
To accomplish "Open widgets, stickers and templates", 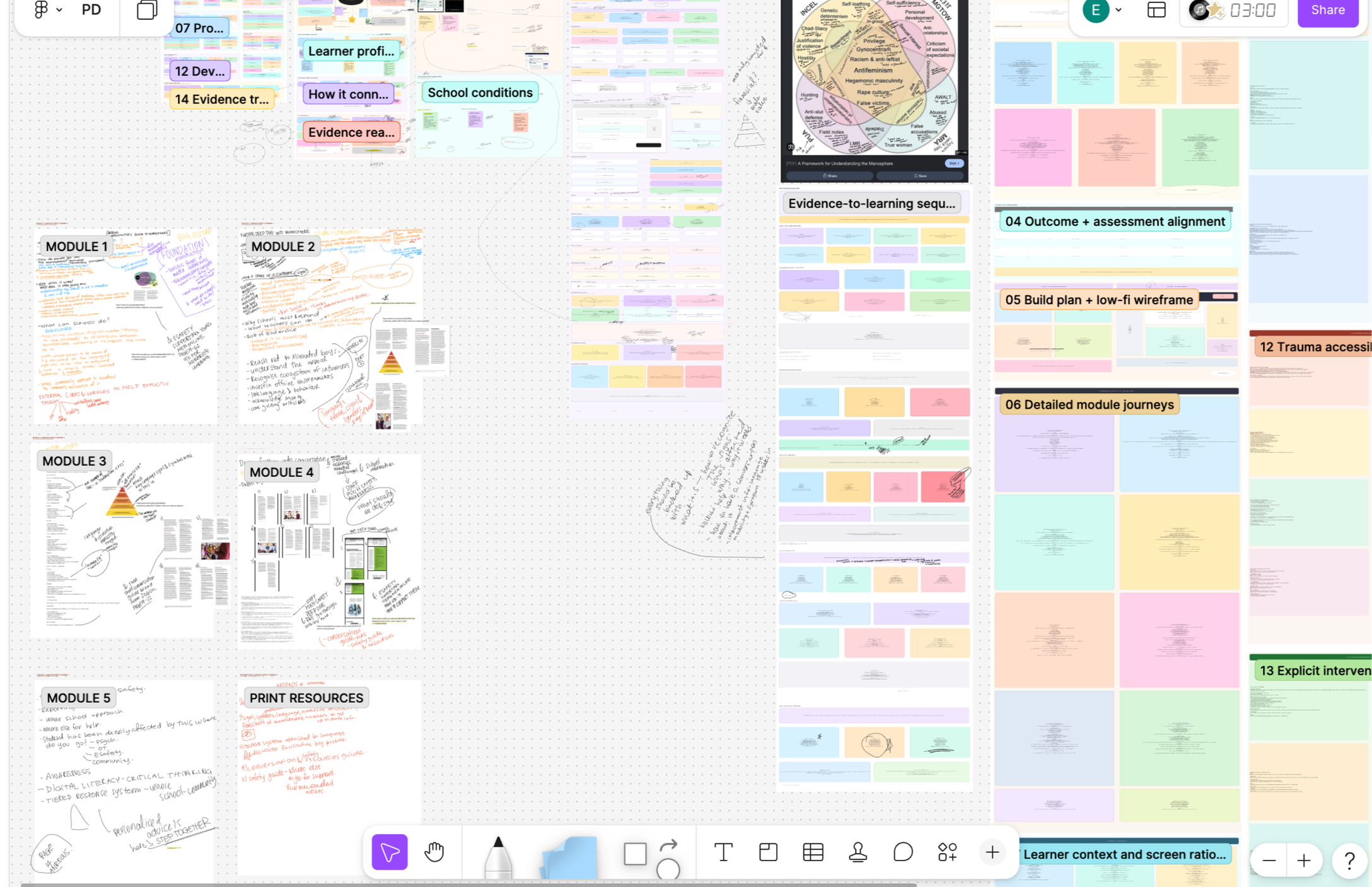I will tap(947, 852).
